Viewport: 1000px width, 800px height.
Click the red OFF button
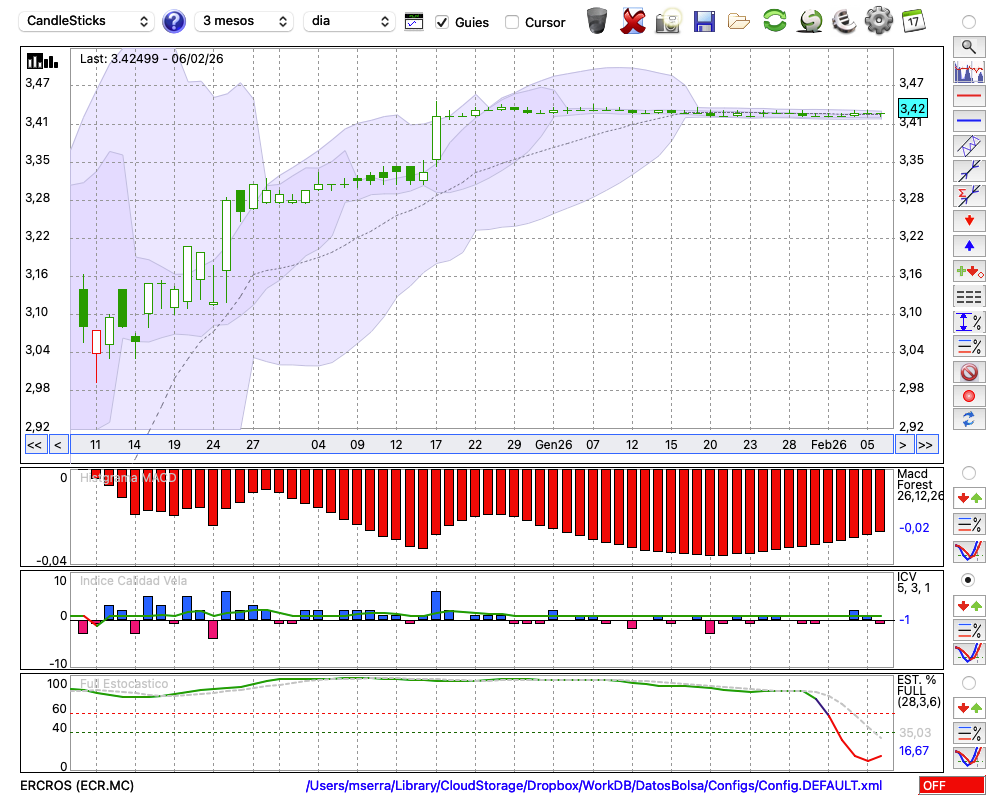[x=951, y=786]
